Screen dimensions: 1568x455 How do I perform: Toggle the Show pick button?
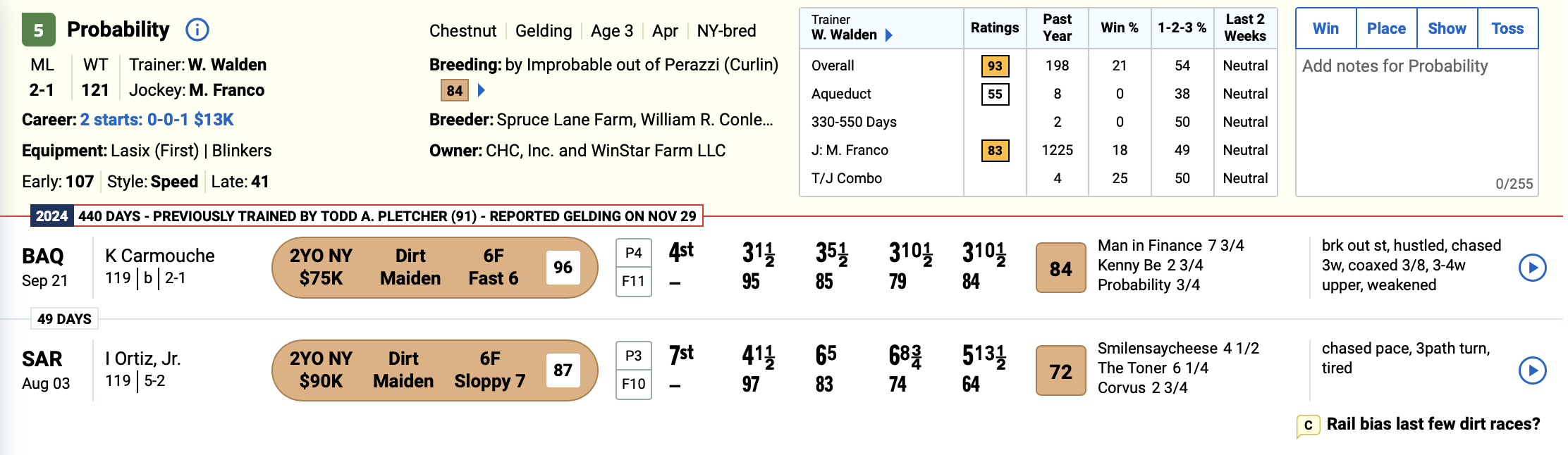[x=1447, y=29]
